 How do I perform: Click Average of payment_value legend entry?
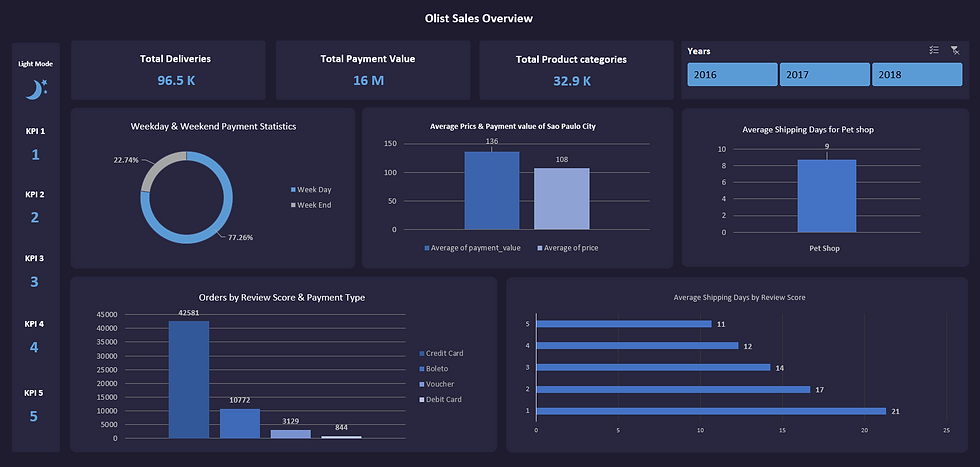pos(472,248)
